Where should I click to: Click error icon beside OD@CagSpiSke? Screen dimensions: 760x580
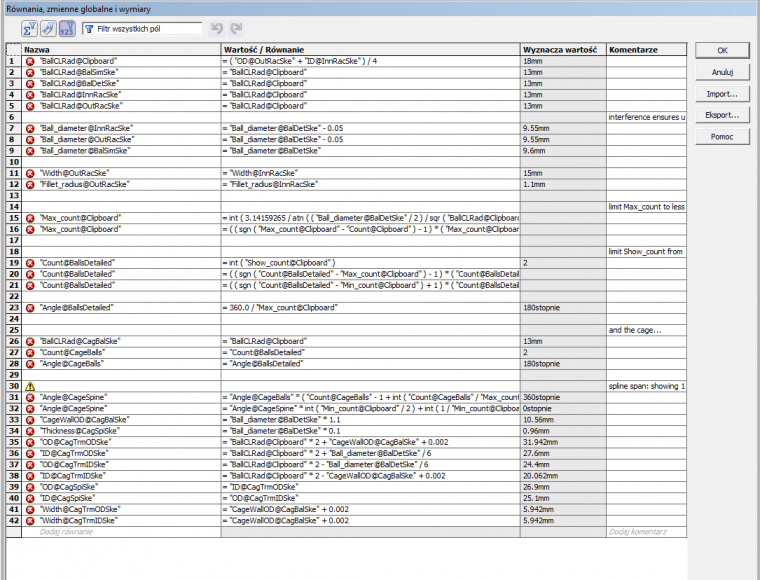[30, 487]
